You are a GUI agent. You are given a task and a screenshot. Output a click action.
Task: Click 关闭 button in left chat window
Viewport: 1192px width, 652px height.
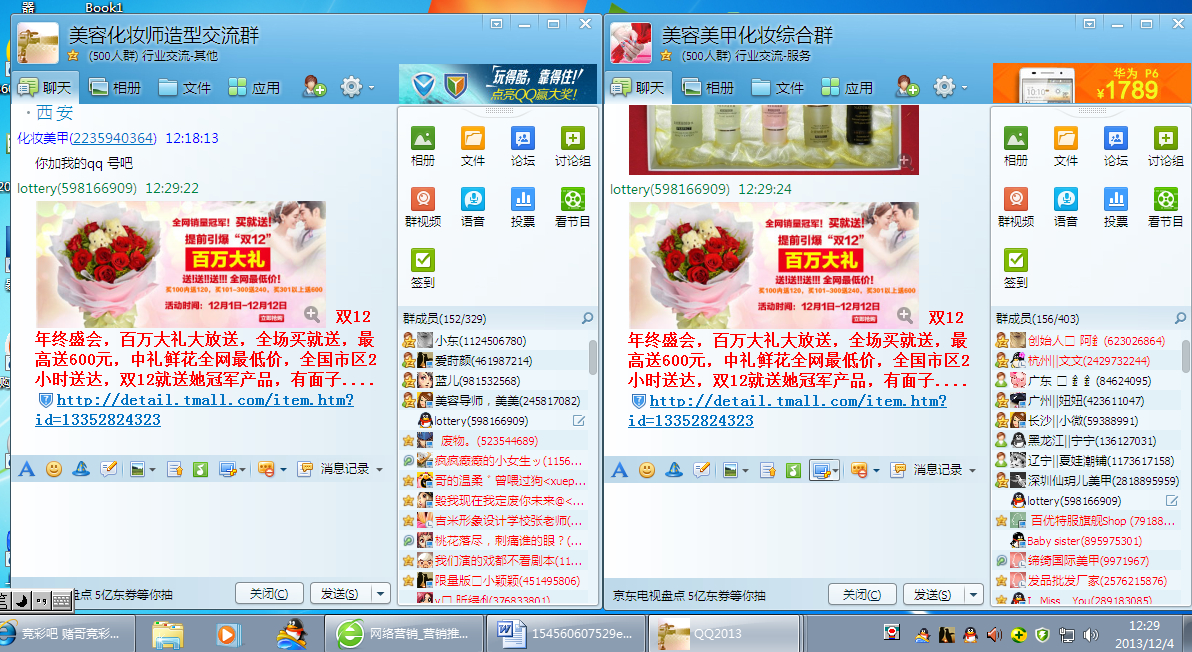(x=268, y=594)
